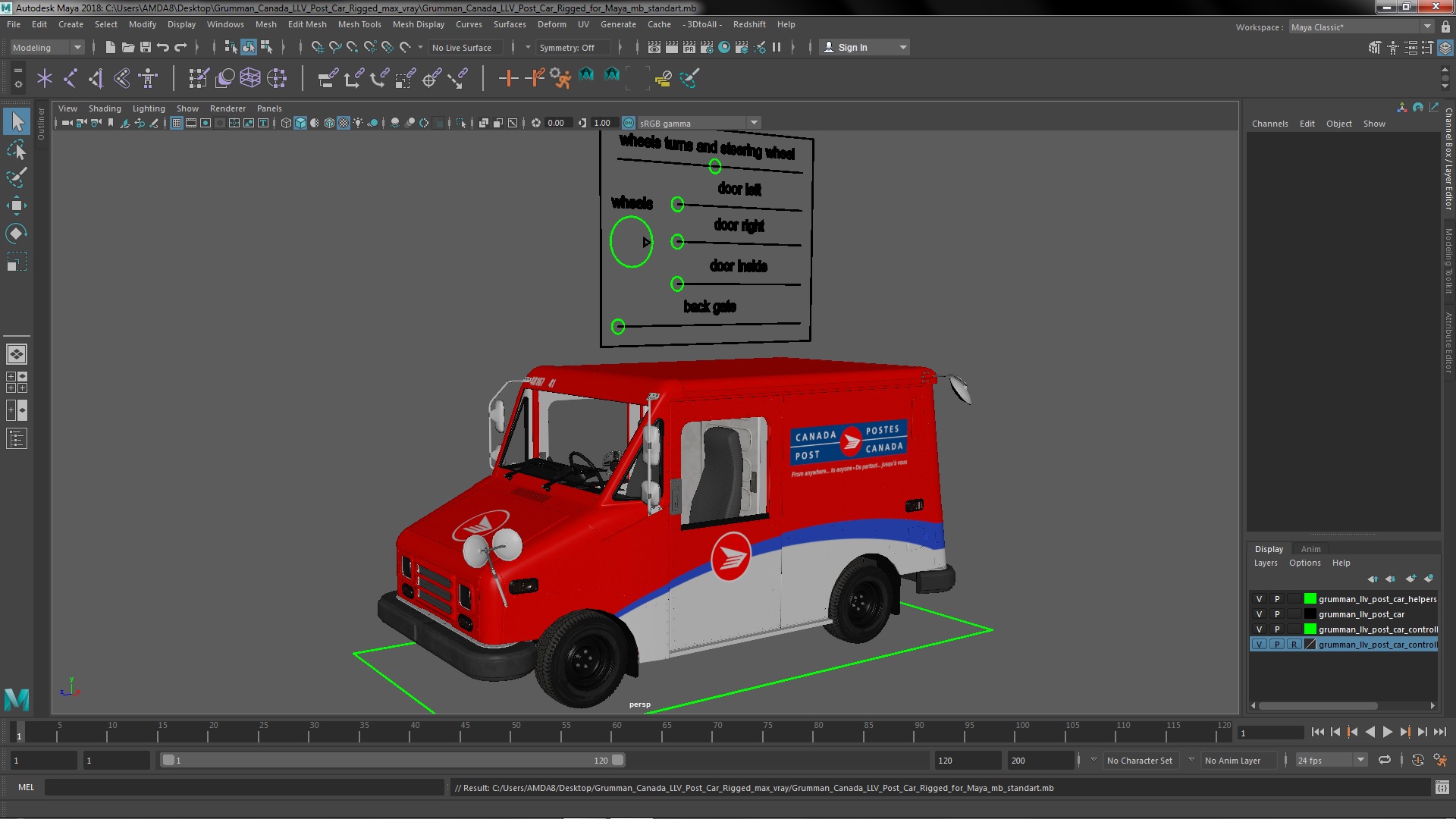The height and width of the screenshot is (819, 1456).
Task: Open the 24 fps frame rate dropdown
Action: tap(1331, 761)
